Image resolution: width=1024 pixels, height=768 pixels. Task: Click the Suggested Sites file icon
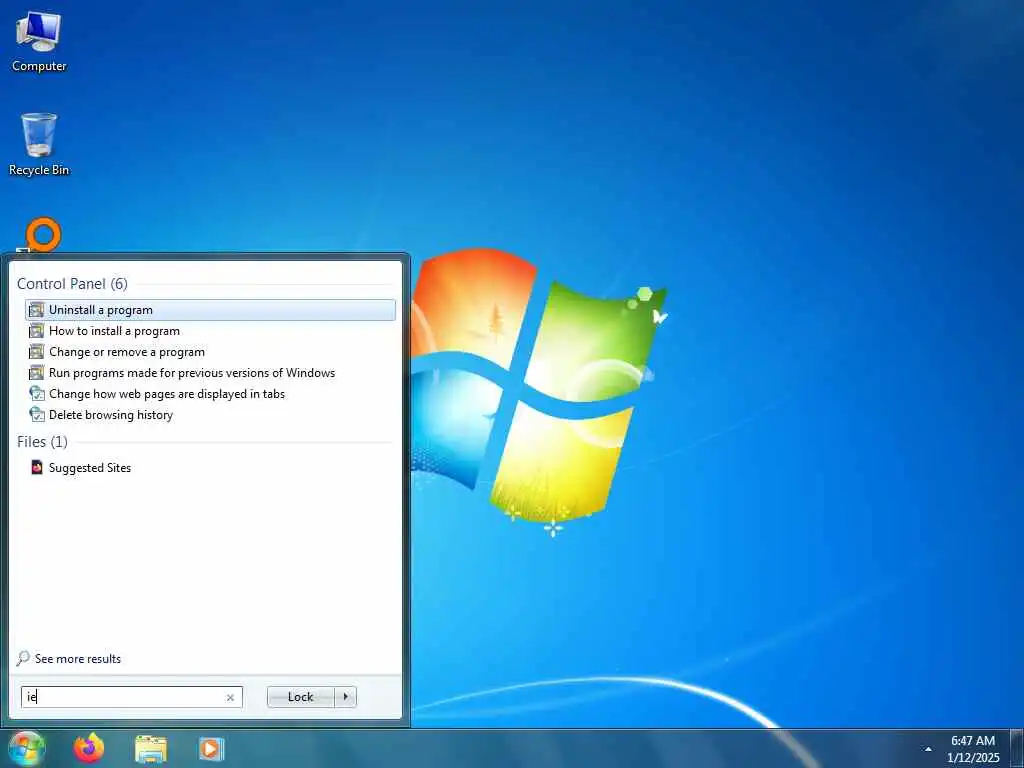37,468
